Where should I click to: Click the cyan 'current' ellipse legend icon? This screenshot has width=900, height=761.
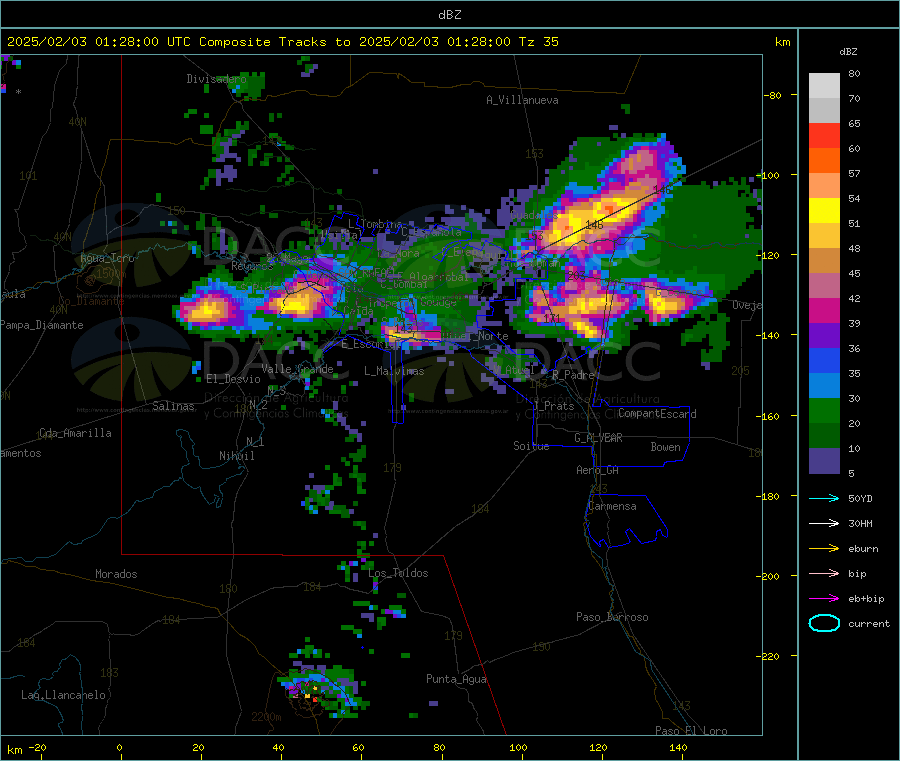pyautogui.click(x=824, y=623)
